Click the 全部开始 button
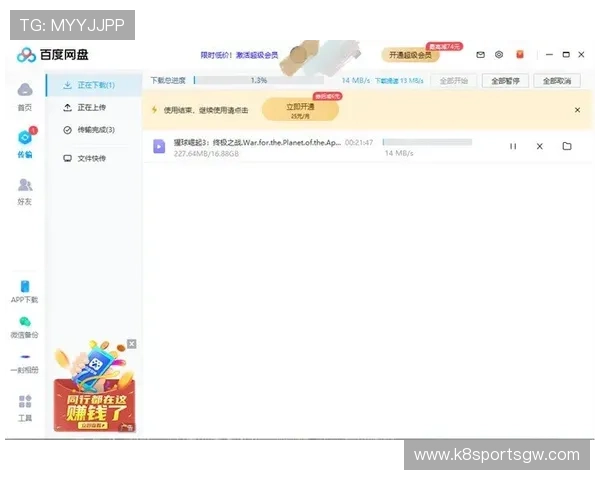The height and width of the screenshot is (480, 600). point(453,81)
